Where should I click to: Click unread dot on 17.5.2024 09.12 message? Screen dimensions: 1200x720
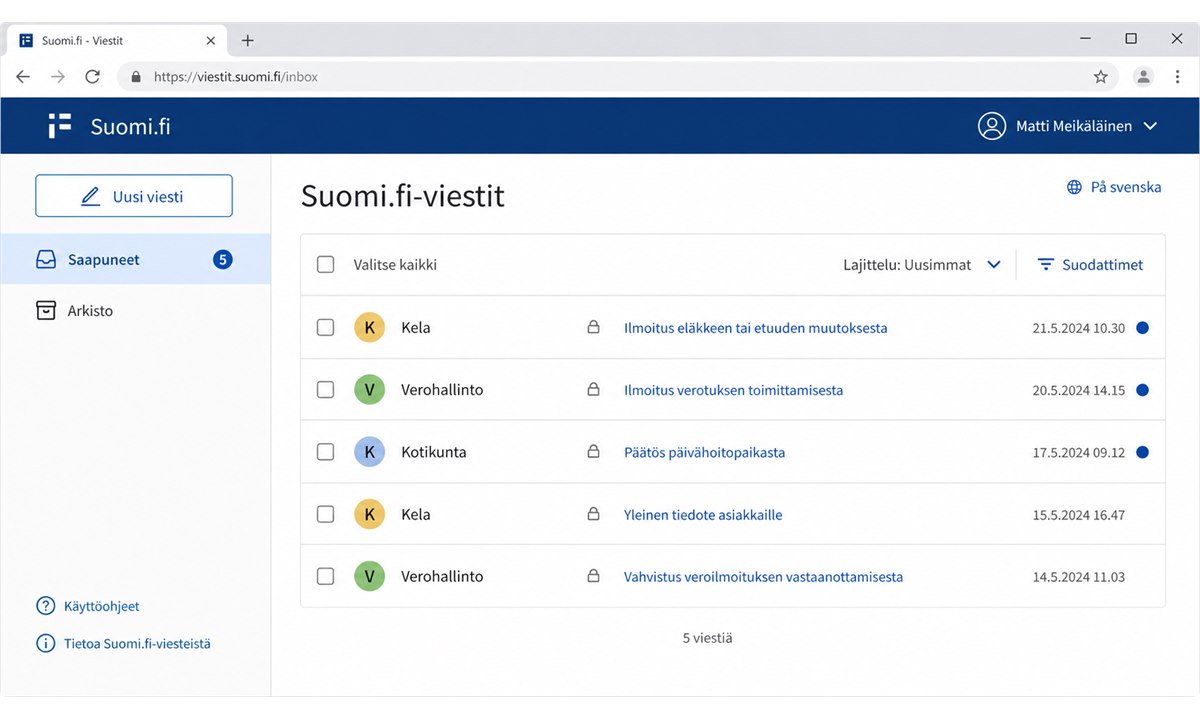[1143, 452]
